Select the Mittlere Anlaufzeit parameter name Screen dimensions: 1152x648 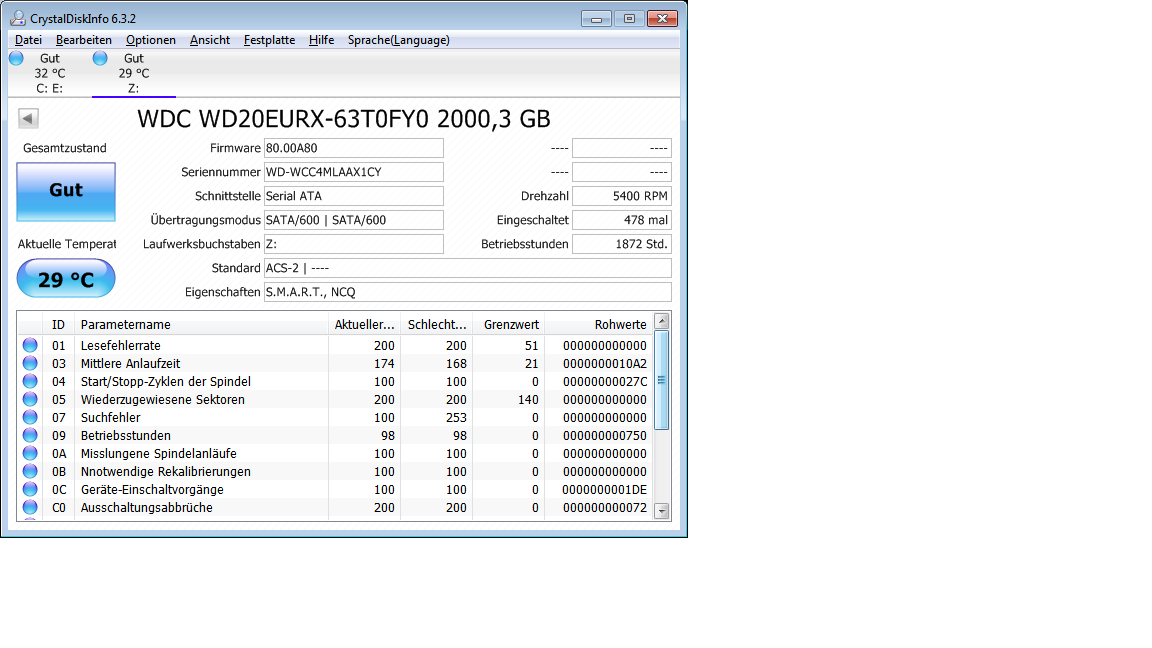tap(130, 364)
